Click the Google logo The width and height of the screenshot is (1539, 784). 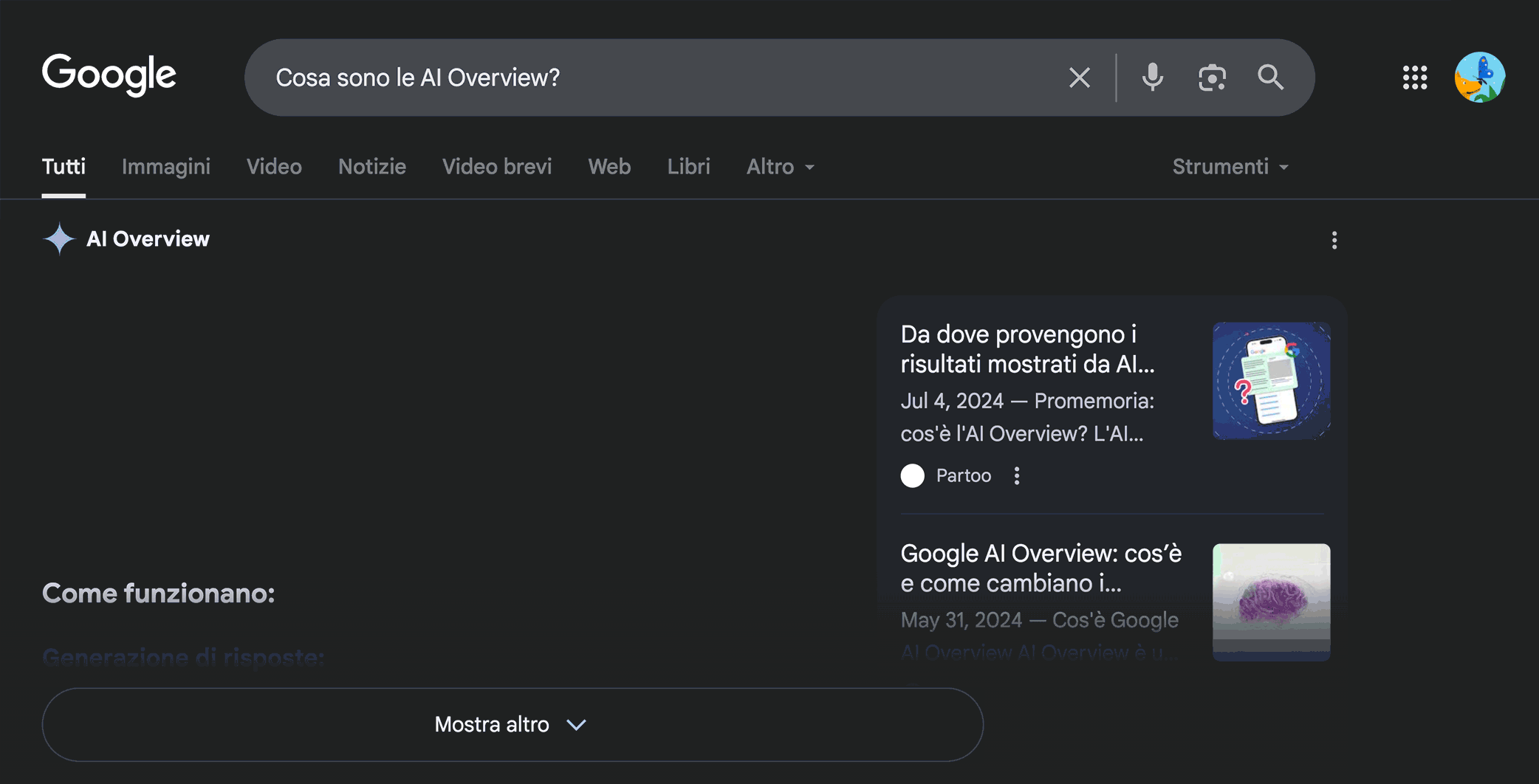pos(109,75)
